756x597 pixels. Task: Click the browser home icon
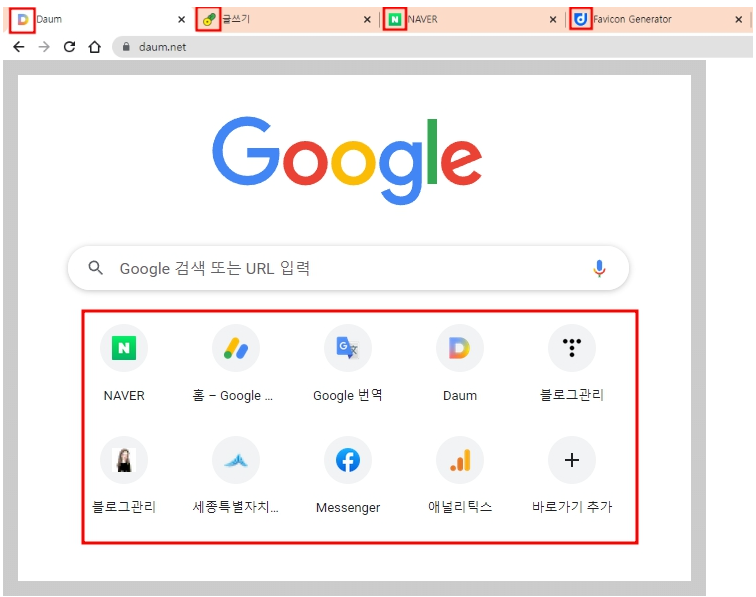coord(95,47)
